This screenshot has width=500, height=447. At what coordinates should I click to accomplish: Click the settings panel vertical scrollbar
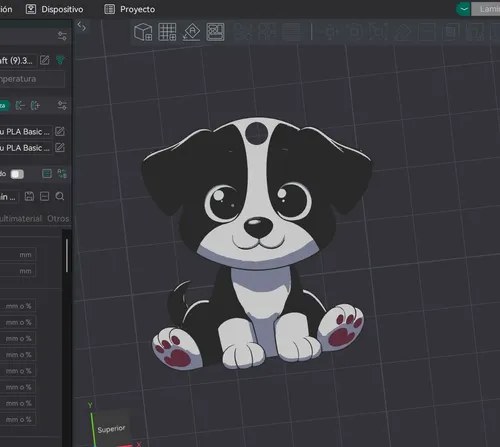coord(67,255)
